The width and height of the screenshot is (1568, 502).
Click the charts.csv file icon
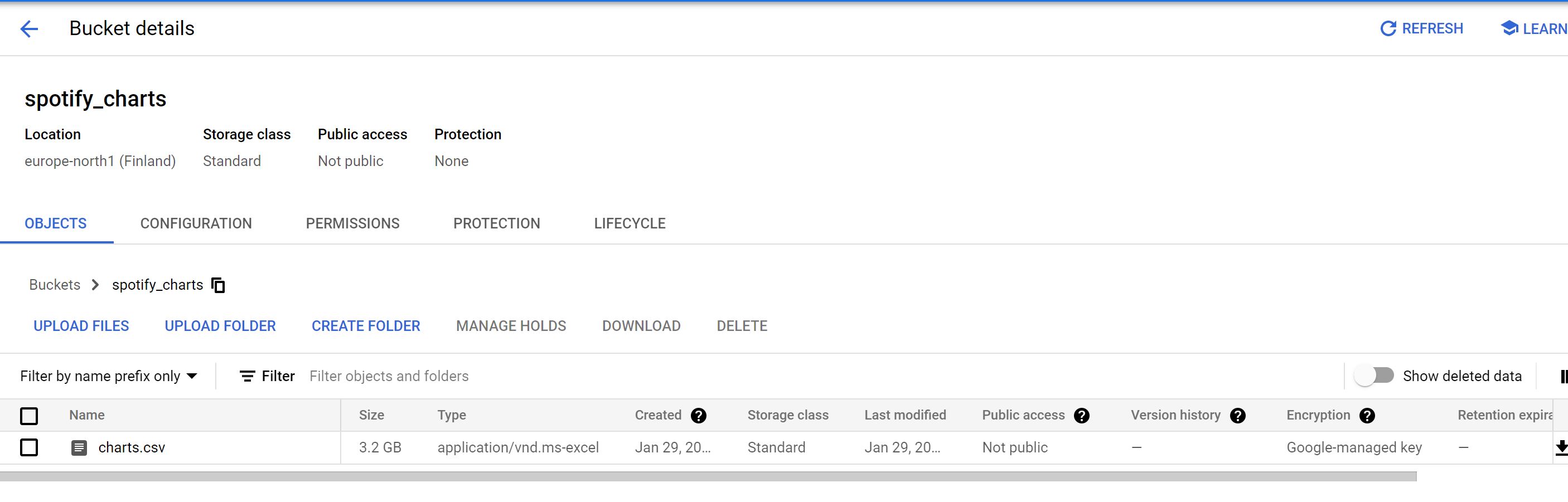79,448
